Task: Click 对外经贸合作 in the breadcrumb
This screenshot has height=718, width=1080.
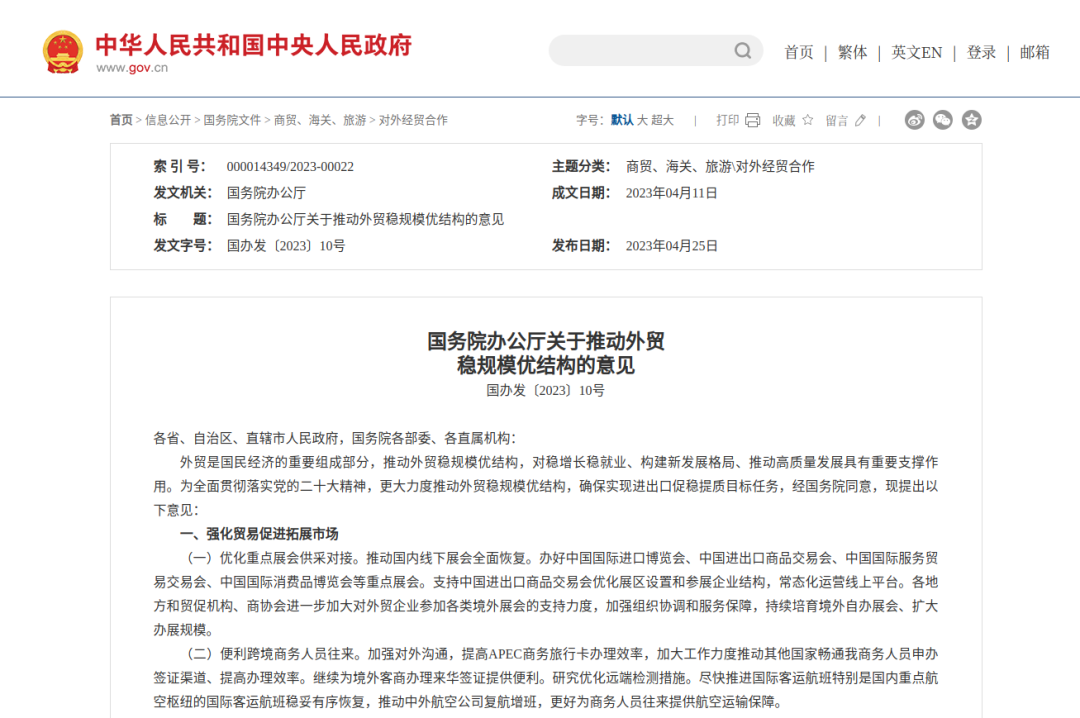Action: click(x=413, y=120)
